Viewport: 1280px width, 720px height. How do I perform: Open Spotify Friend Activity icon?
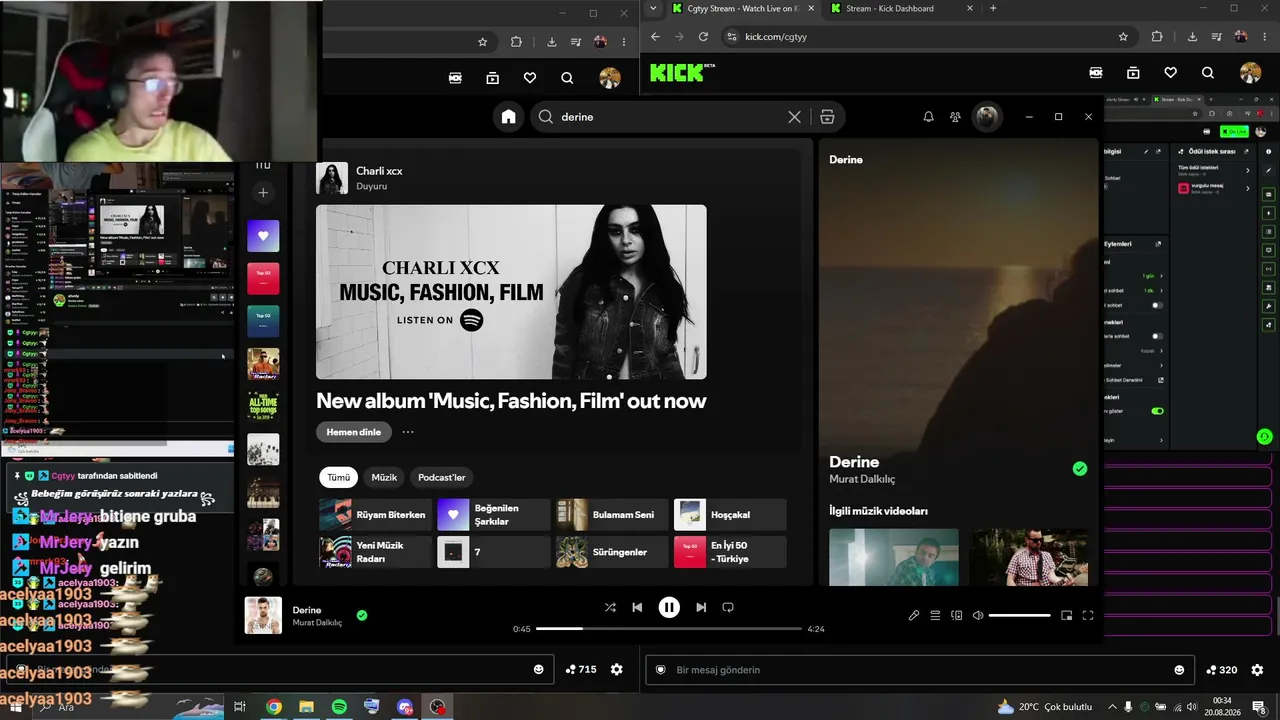955,117
